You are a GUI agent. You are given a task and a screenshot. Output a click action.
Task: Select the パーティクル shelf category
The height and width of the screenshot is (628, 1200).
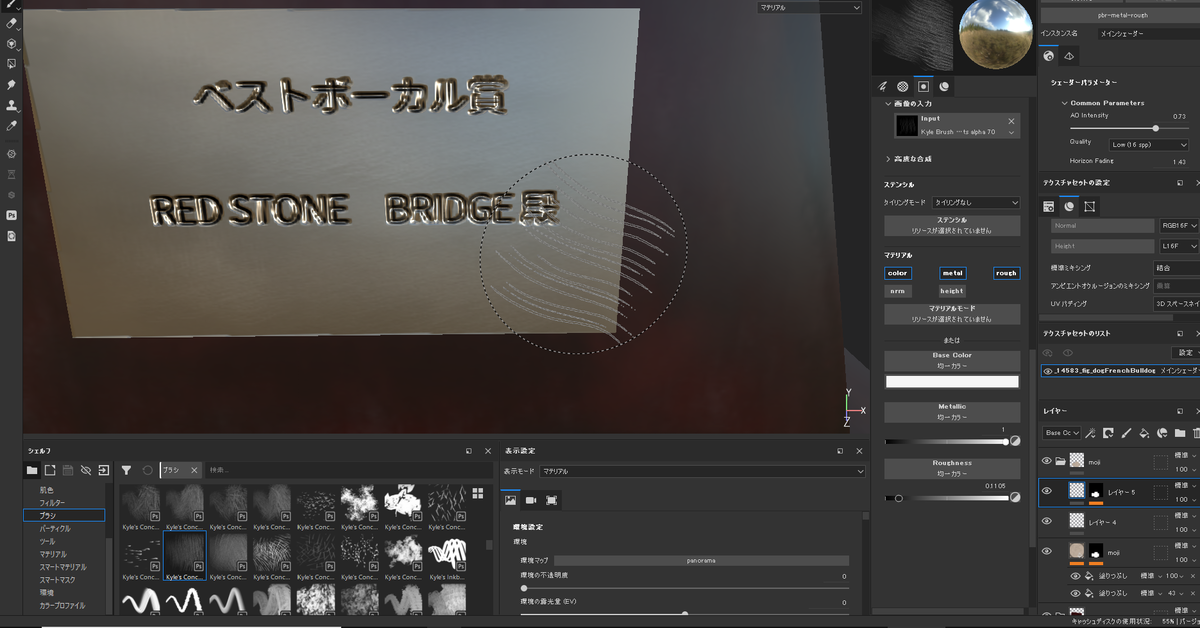55,528
